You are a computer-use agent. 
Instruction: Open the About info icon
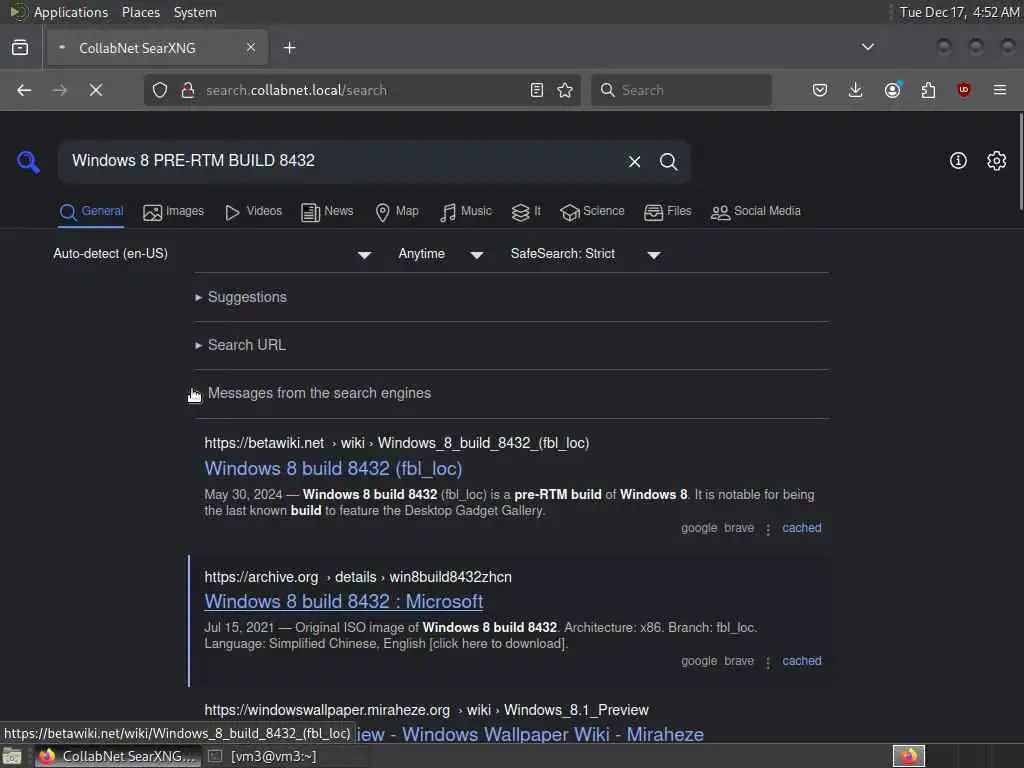click(x=958, y=161)
